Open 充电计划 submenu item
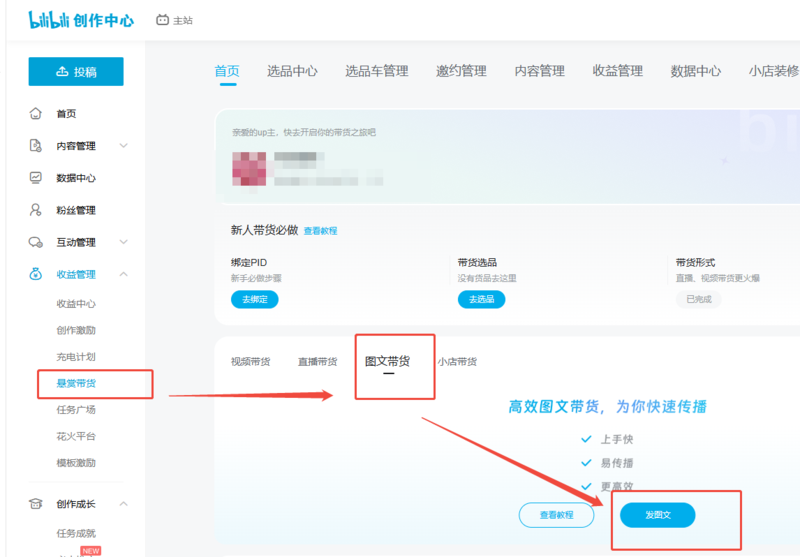The width and height of the screenshot is (800, 557). [x=76, y=357]
